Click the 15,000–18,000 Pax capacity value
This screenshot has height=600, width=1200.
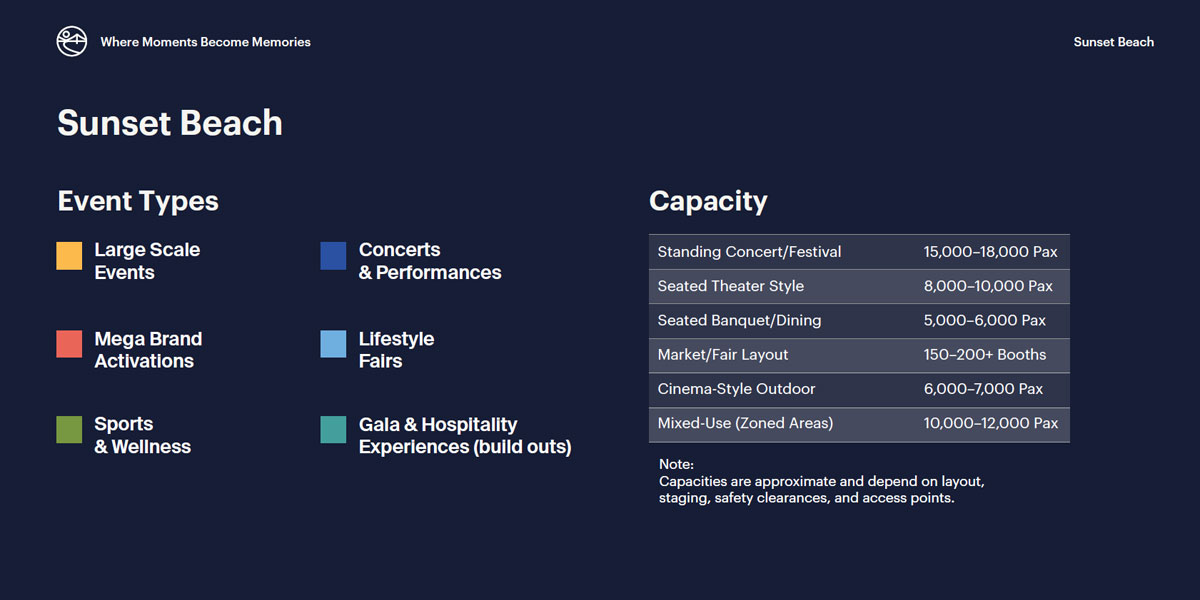tap(991, 252)
